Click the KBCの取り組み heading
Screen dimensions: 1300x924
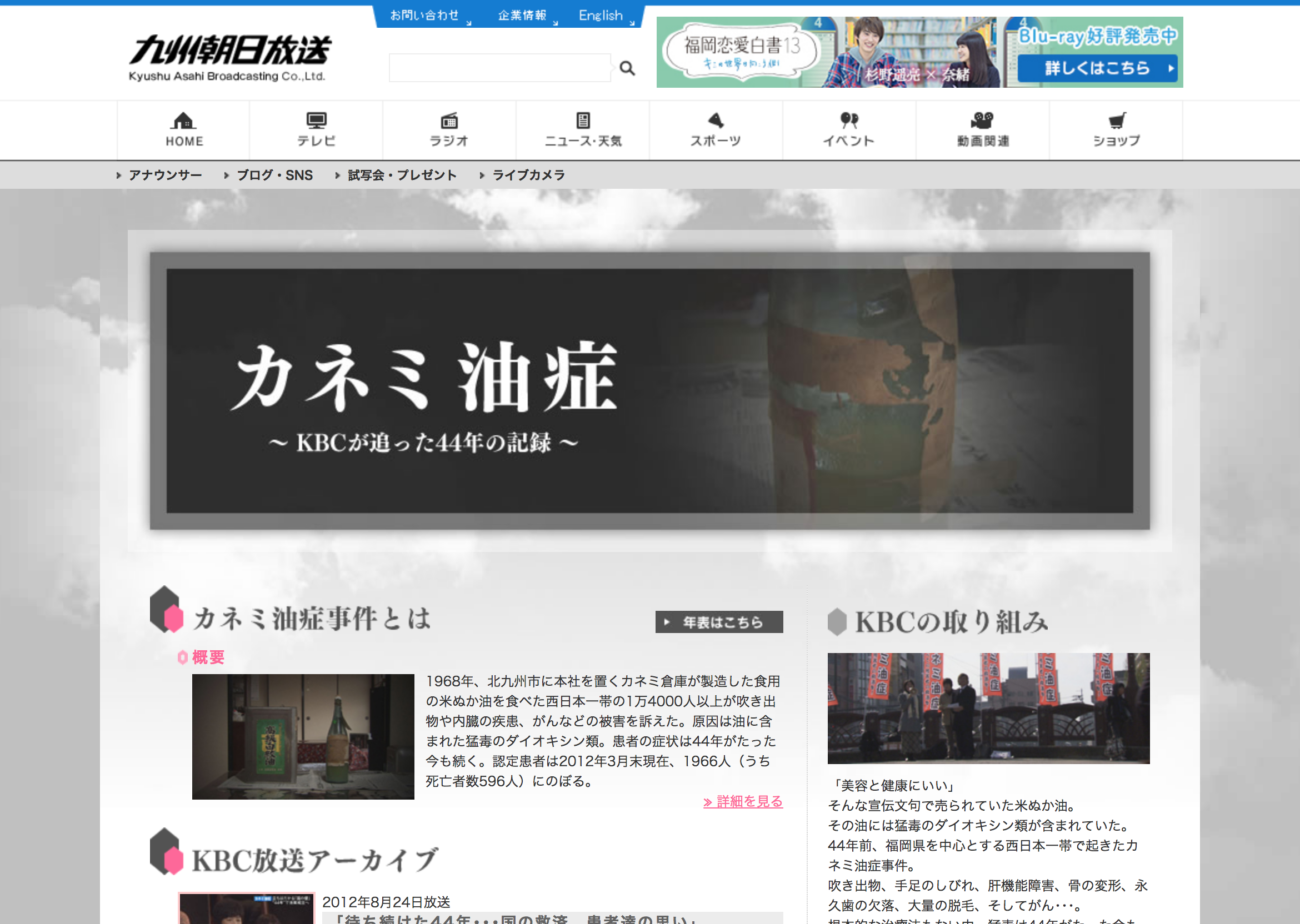point(952,622)
